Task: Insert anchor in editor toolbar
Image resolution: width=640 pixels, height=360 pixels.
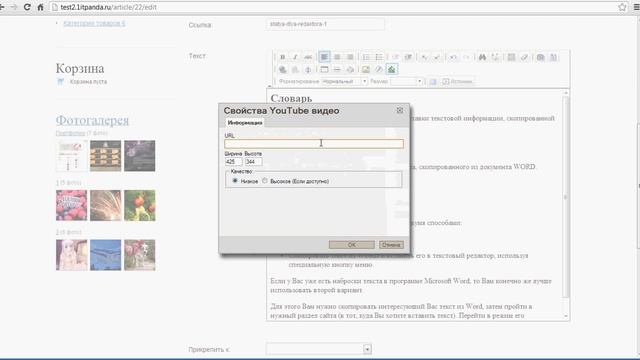Action: [308, 69]
